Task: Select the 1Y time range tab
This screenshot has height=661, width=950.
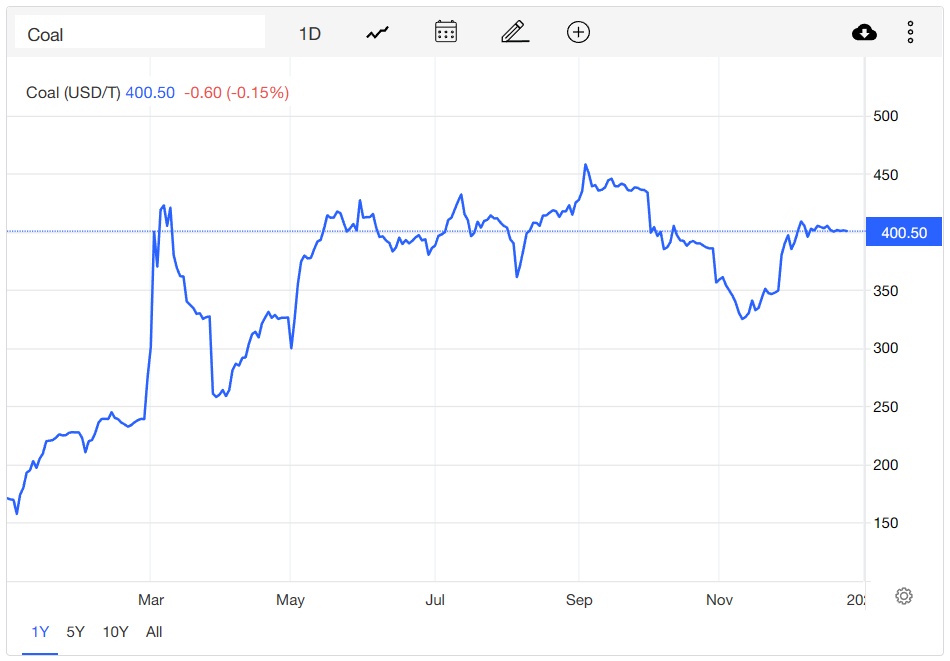Action: pyautogui.click(x=40, y=632)
